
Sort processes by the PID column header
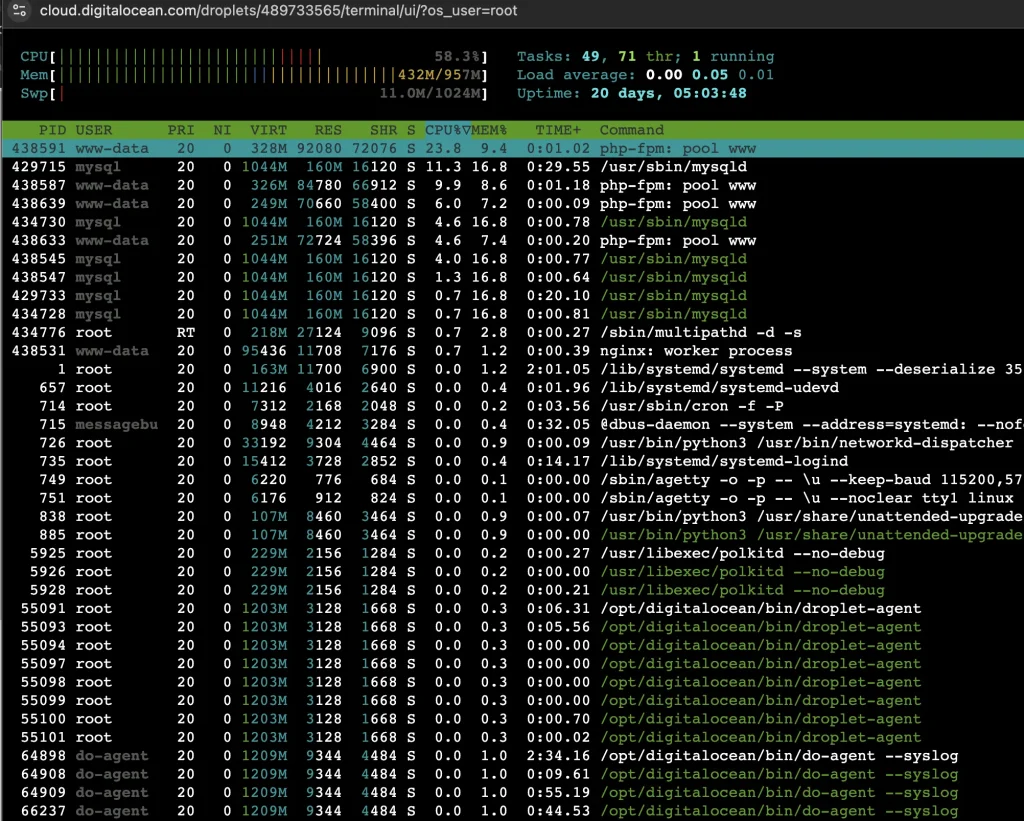[52, 130]
